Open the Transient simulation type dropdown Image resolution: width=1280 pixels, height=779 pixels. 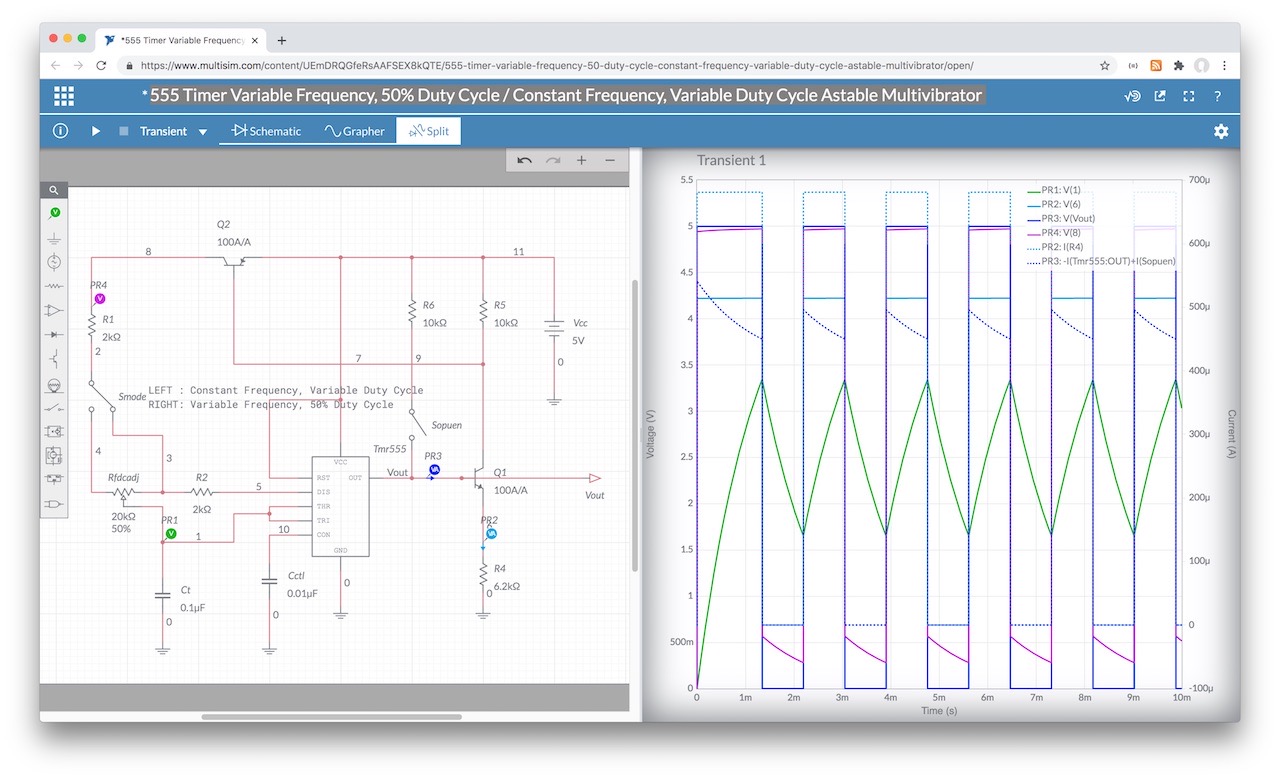click(174, 131)
